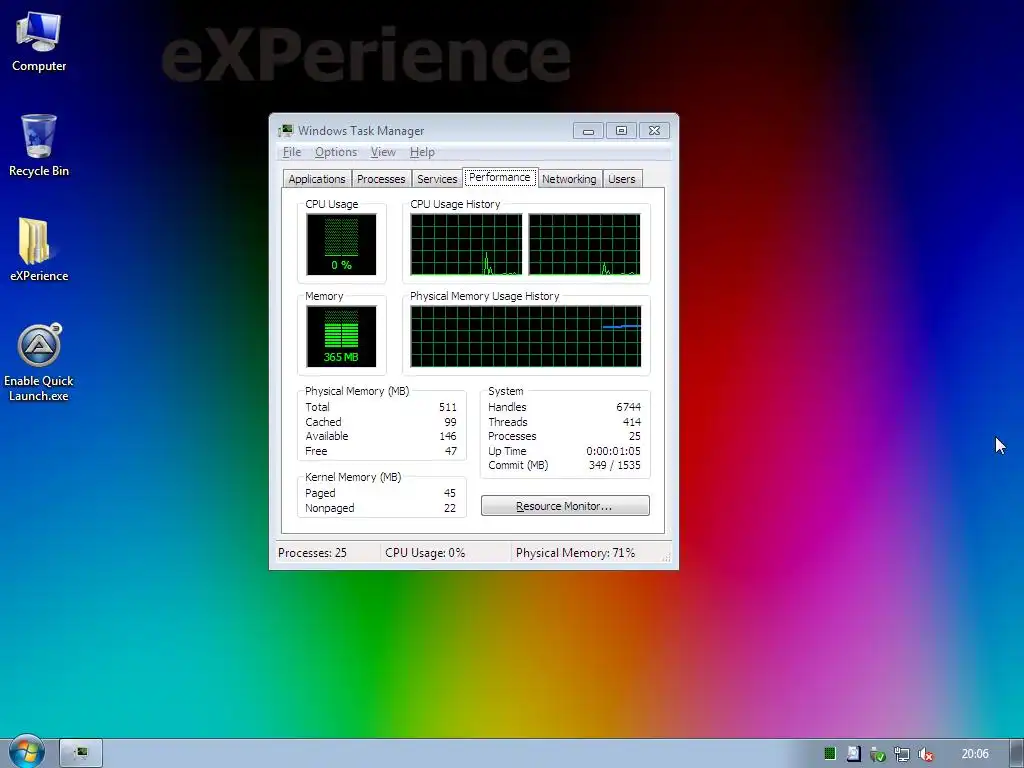Open the Options menu
The image size is (1024, 768).
click(336, 152)
